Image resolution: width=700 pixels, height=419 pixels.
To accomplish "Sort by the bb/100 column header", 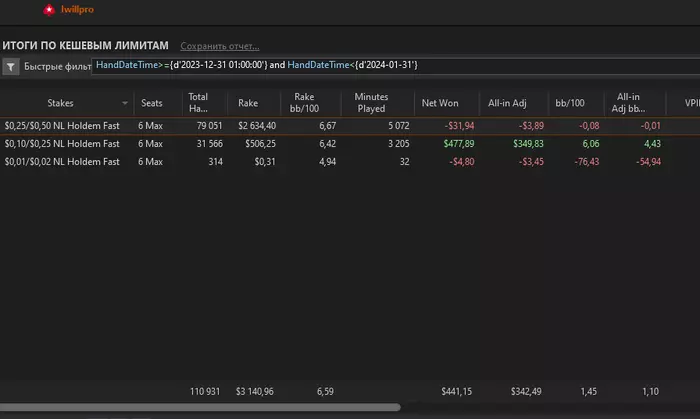I will (569, 102).
